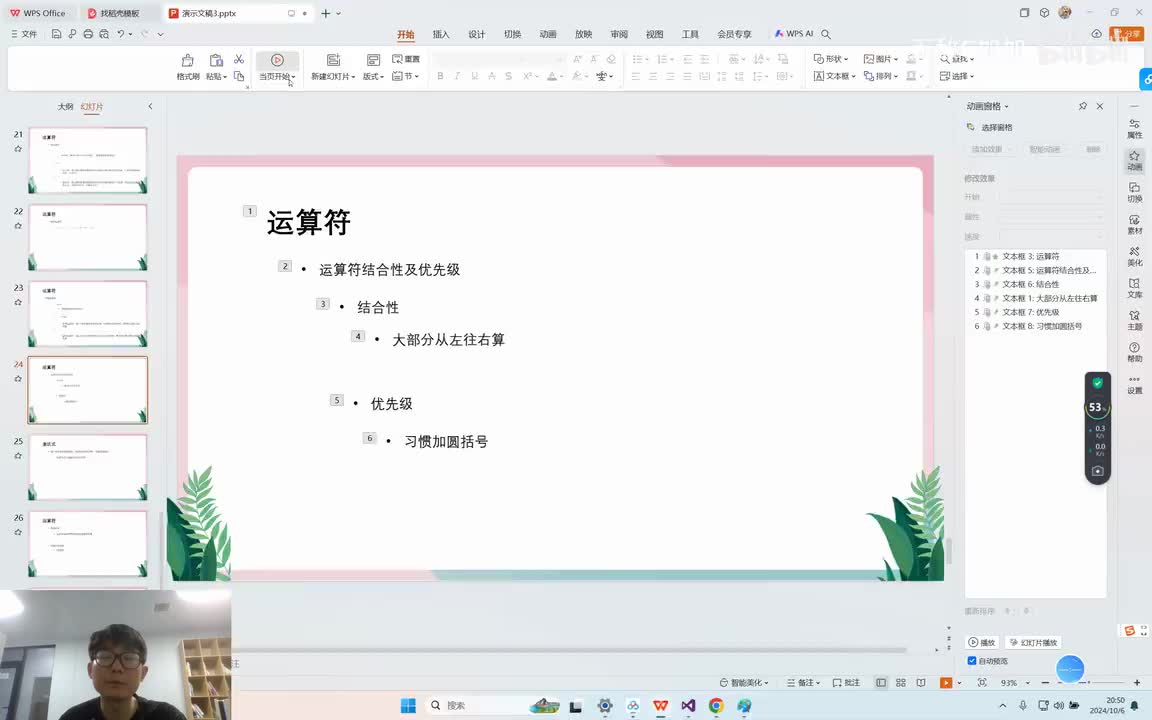
Task: Open the Layout (版式) dropdown
Action: (x=373, y=76)
